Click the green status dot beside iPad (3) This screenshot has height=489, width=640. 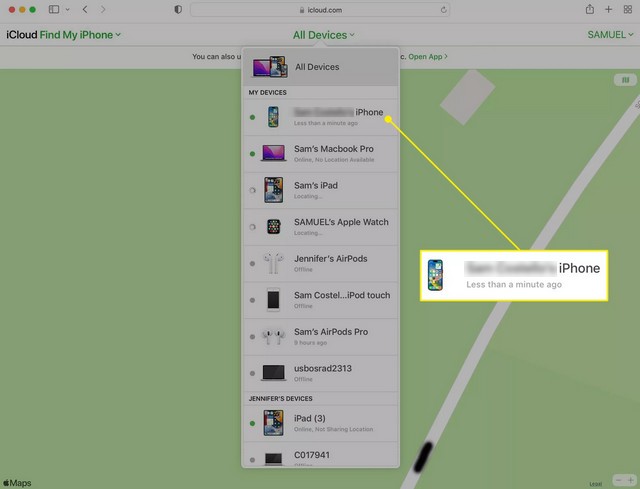coord(252,423)
